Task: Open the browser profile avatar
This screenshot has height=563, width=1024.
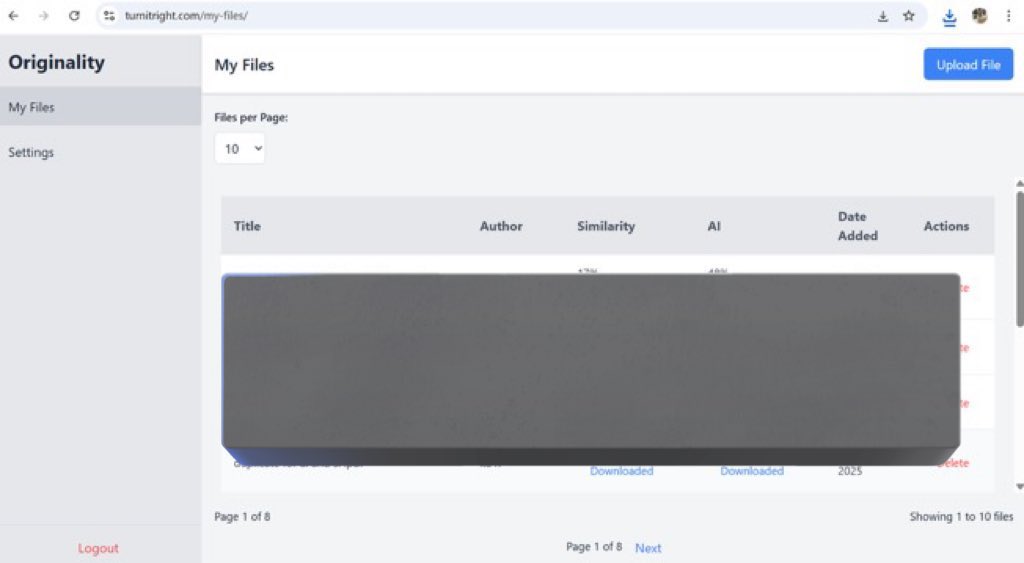Action: pyautogui.click(x=979, y=16)
